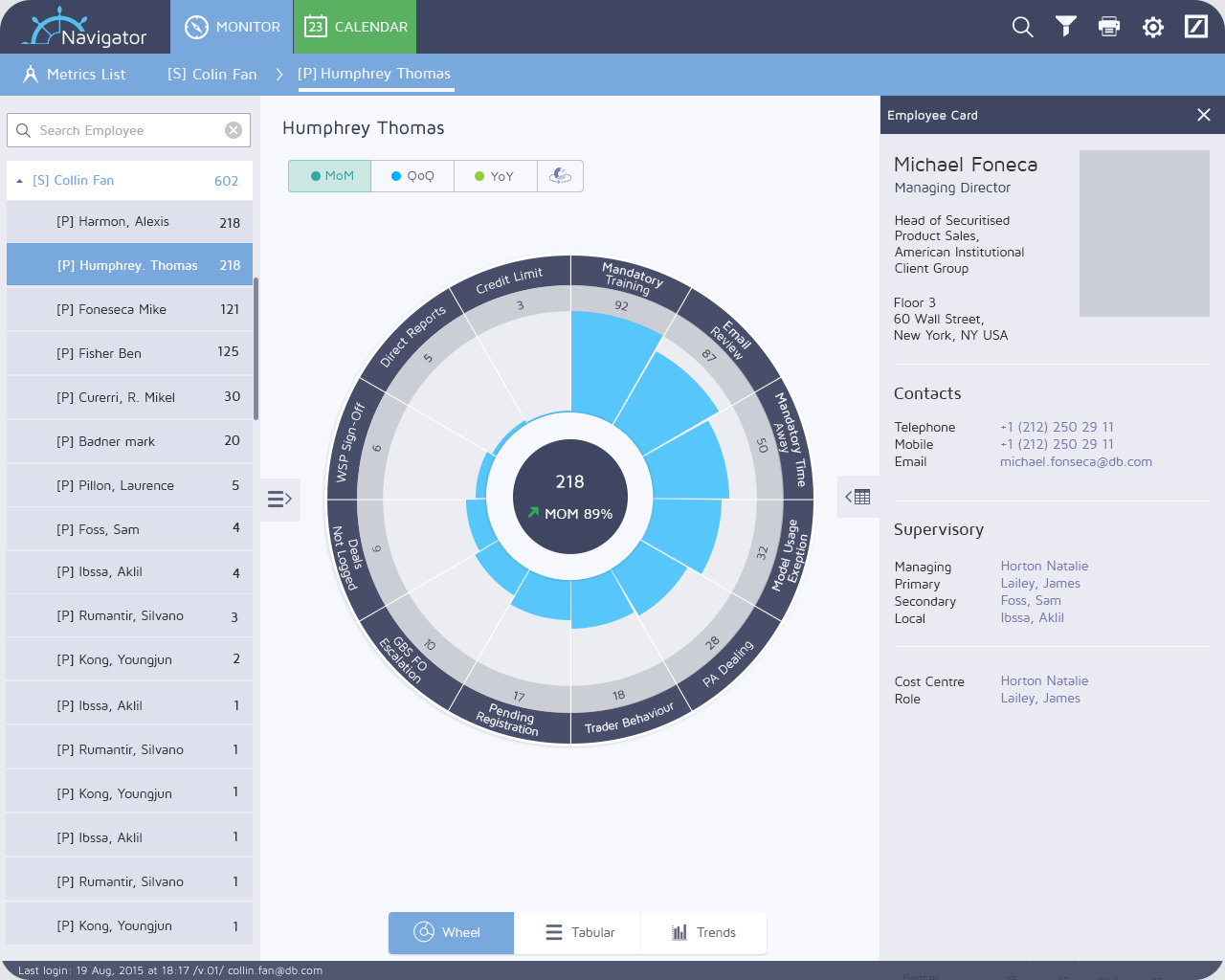Image resolution: width=1225 pixels, height=980 pixels.
Task: Open the Trends view
Action: (703, 932)
